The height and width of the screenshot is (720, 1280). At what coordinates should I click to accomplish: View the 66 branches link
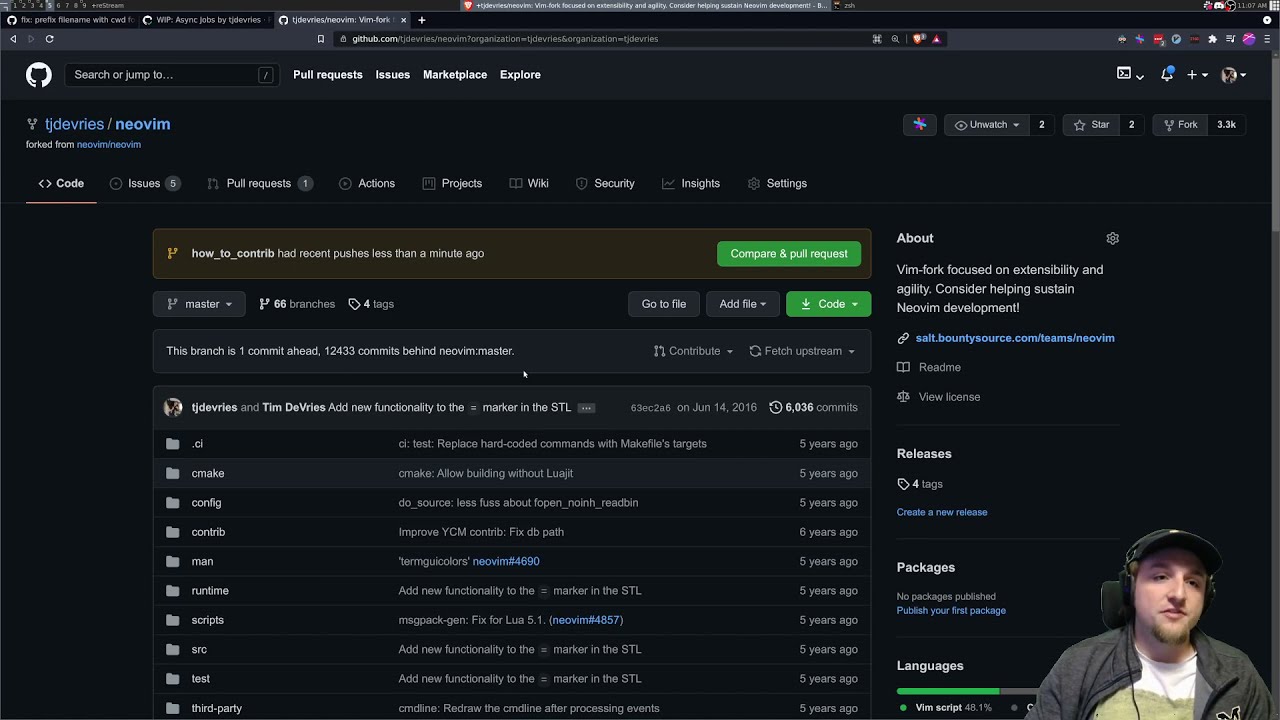pos(297,304)
